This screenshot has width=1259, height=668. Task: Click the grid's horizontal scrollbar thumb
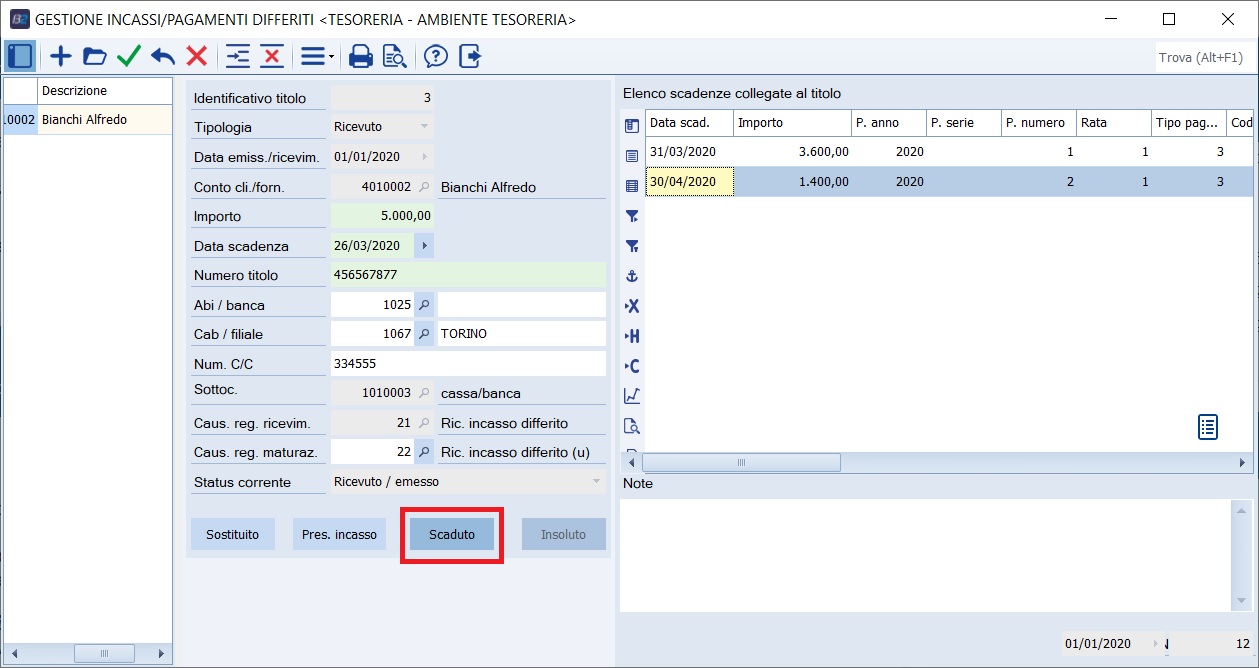(x=741, y=463)
